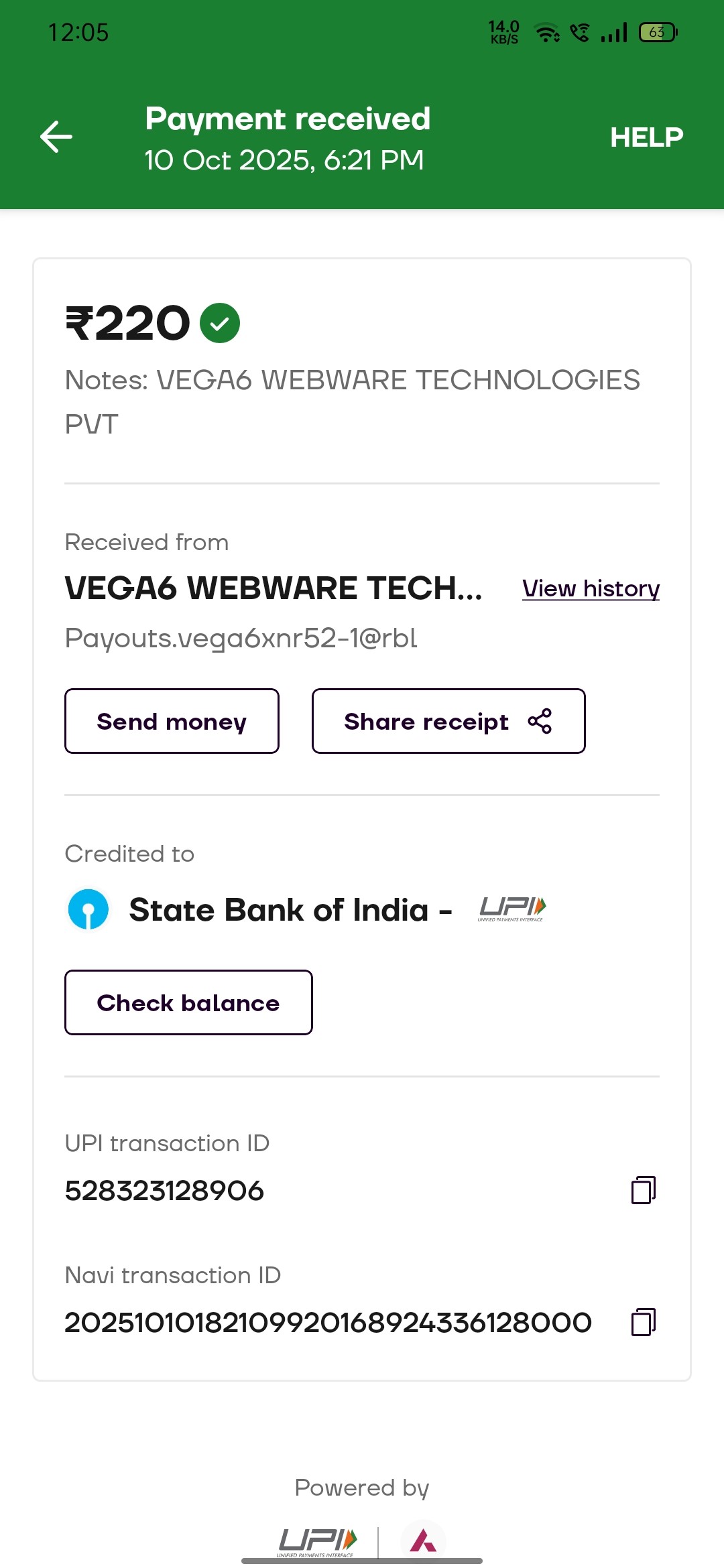Tap the Share receipt button
Viewport: 724px width, 1568px height.
448,721
